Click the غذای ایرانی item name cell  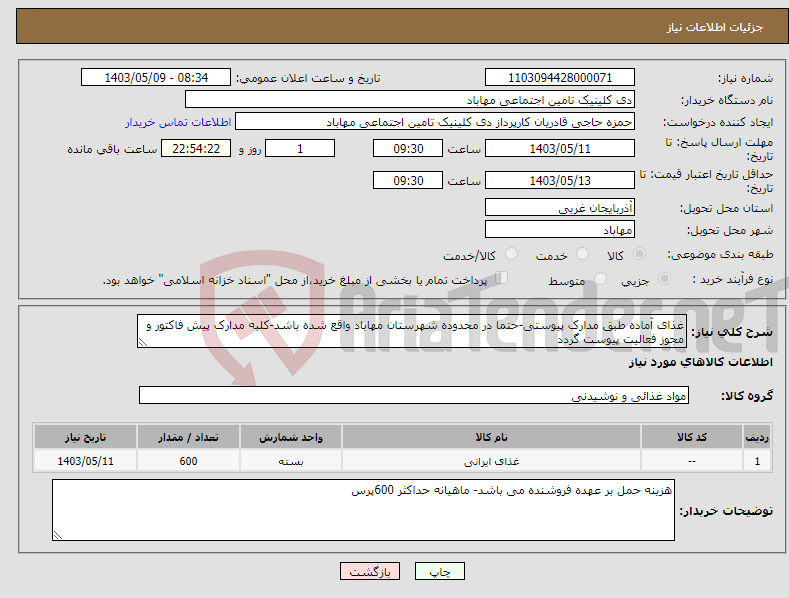click(491, 461)
